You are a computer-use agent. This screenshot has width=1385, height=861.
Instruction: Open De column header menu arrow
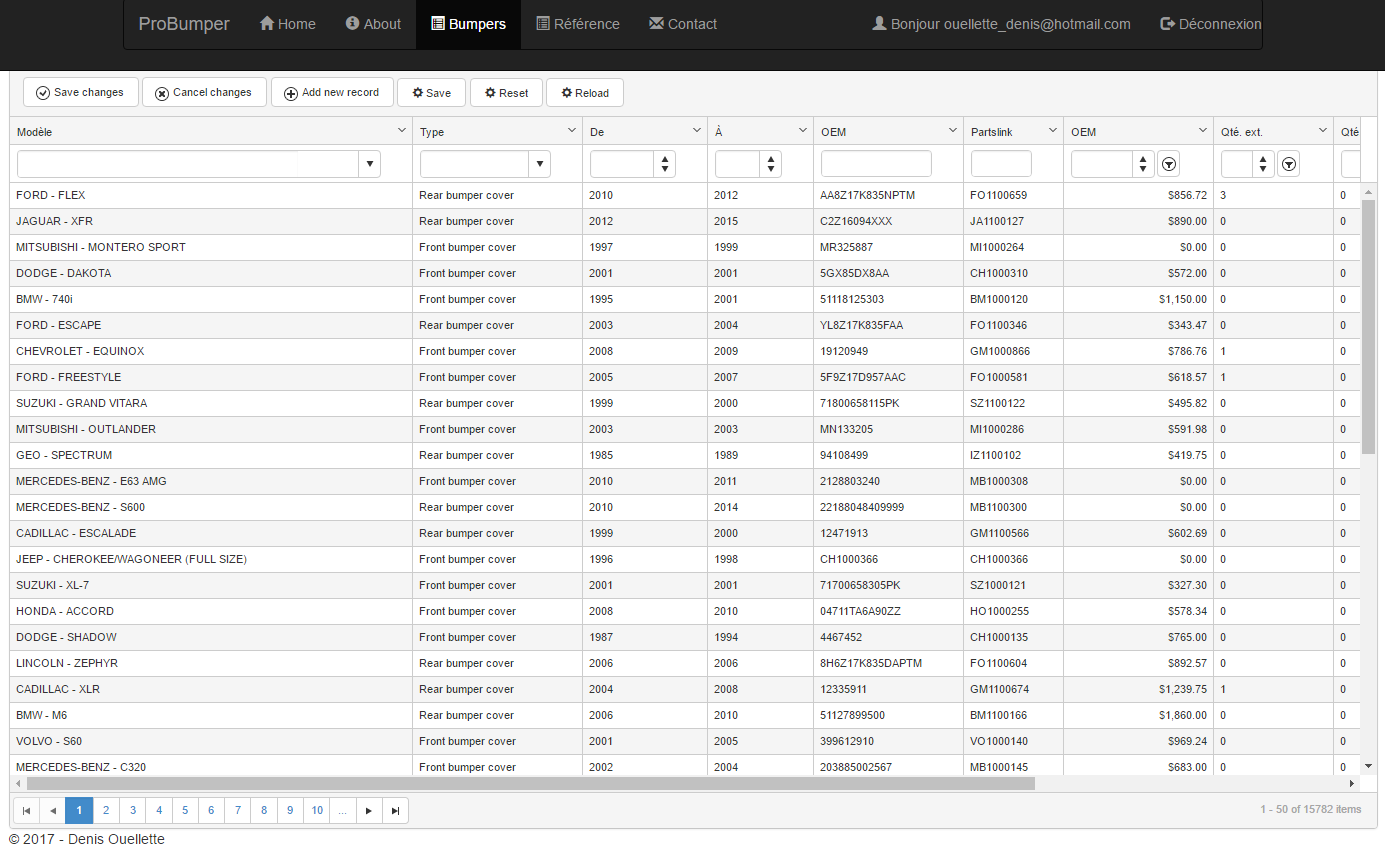(696, 131)
